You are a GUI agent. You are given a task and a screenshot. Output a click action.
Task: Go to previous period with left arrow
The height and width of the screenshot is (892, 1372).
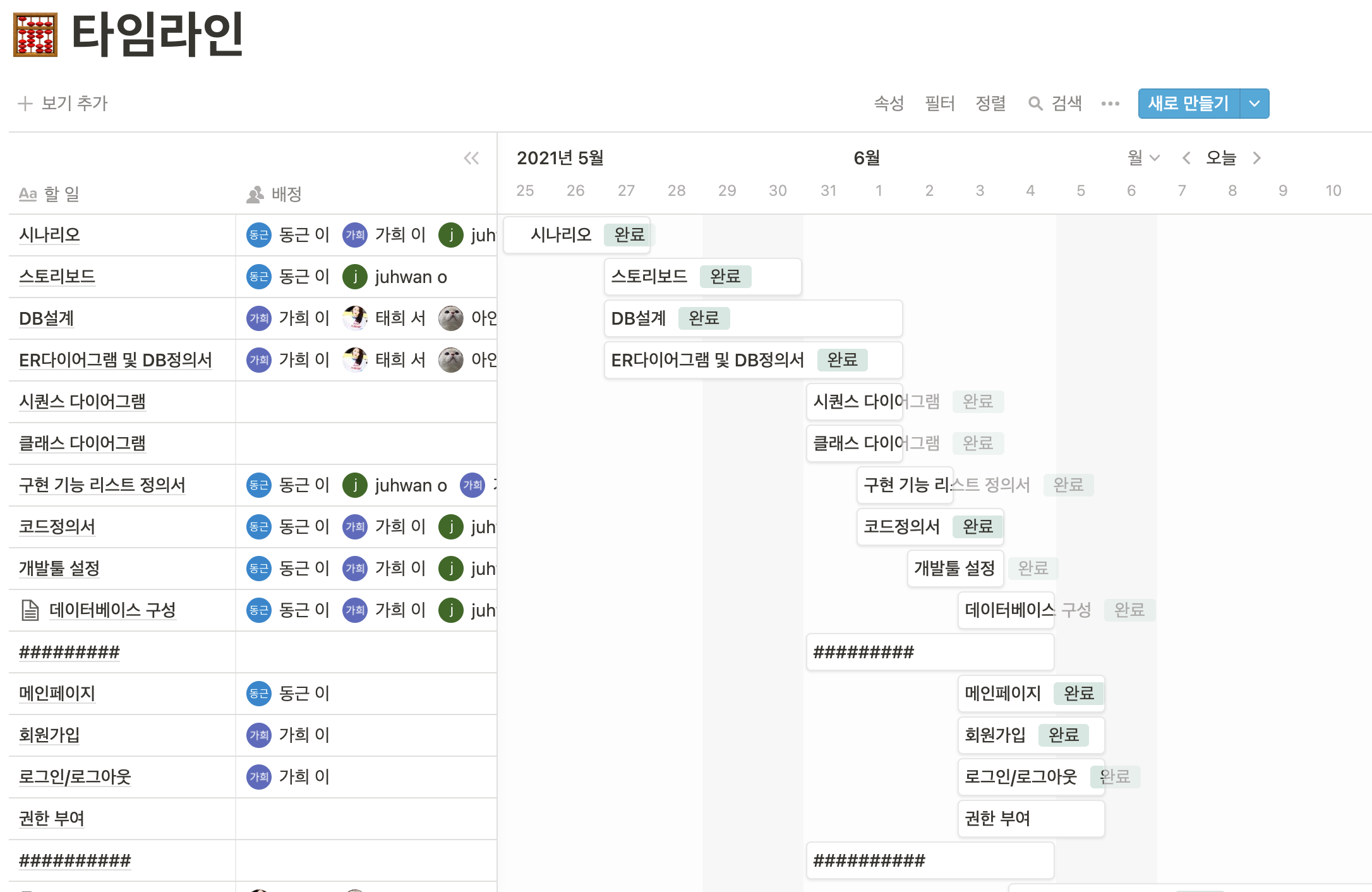(1186, 158)
